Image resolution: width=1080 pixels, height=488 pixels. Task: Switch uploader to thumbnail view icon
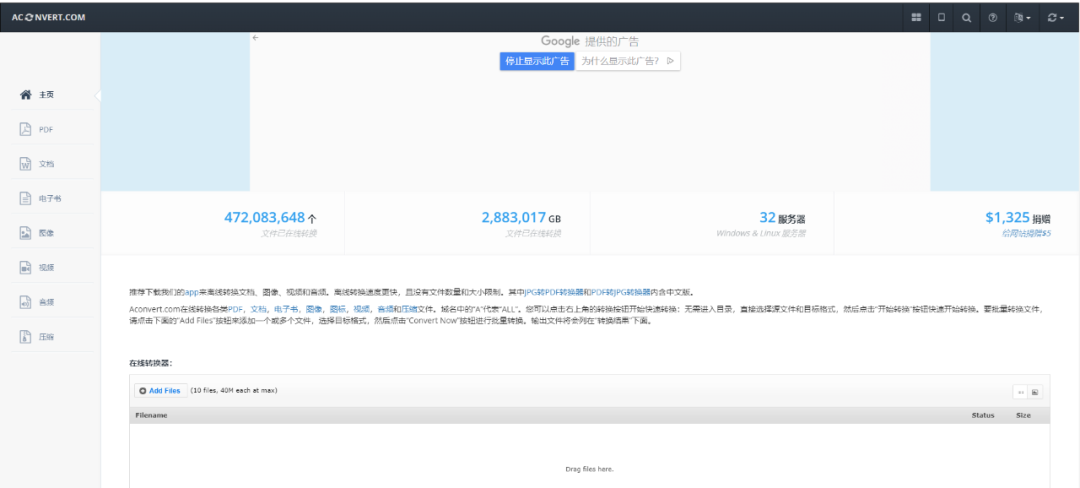[x=1035, y=392]
